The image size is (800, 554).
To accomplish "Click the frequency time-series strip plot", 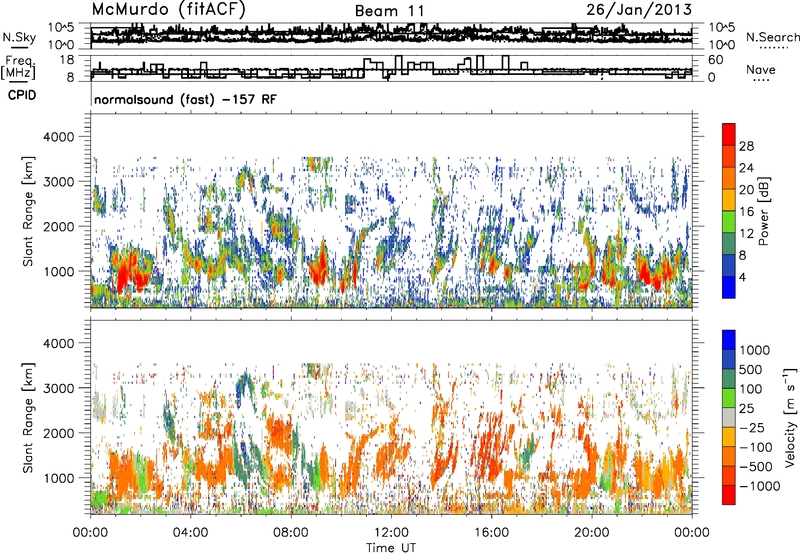I will coord(391,68).
